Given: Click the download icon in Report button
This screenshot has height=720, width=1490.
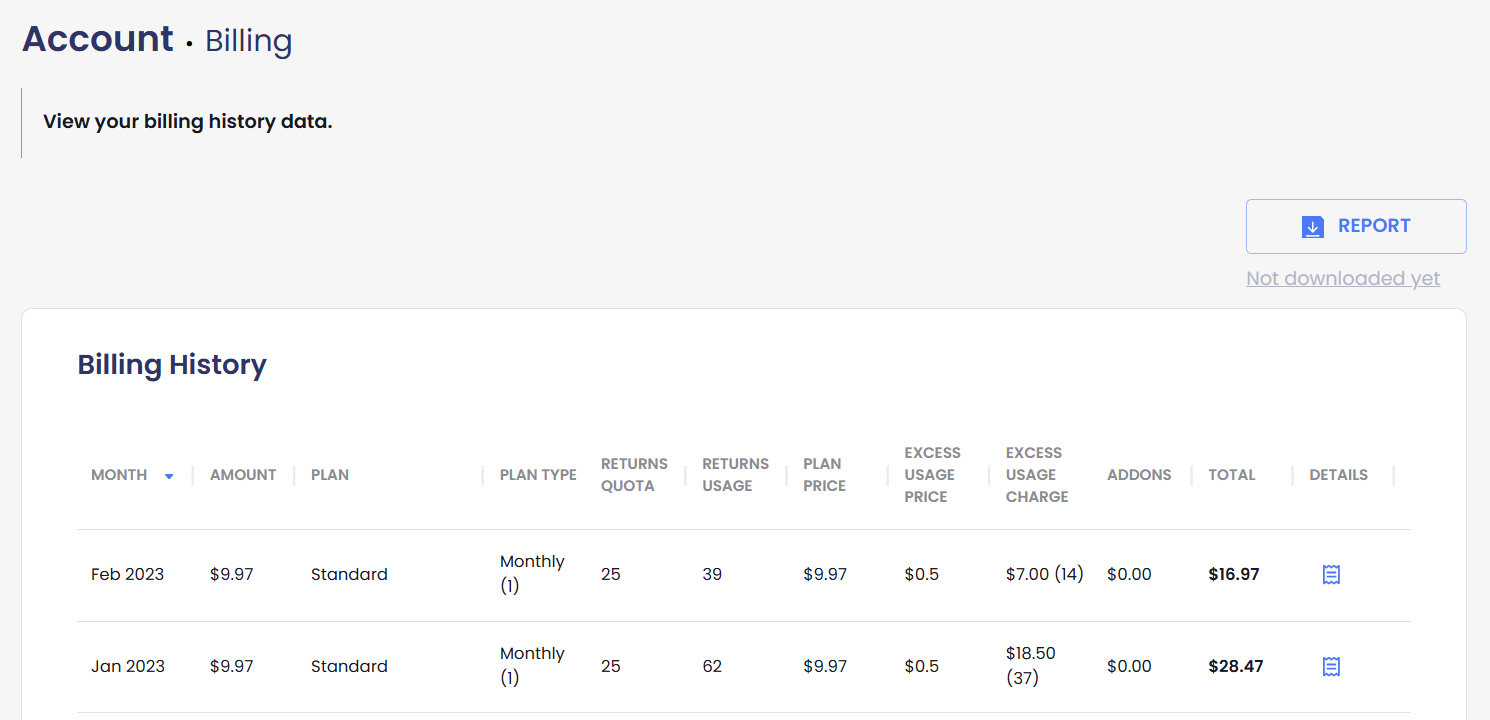Looking at the screenshot, I should 1313,227.
